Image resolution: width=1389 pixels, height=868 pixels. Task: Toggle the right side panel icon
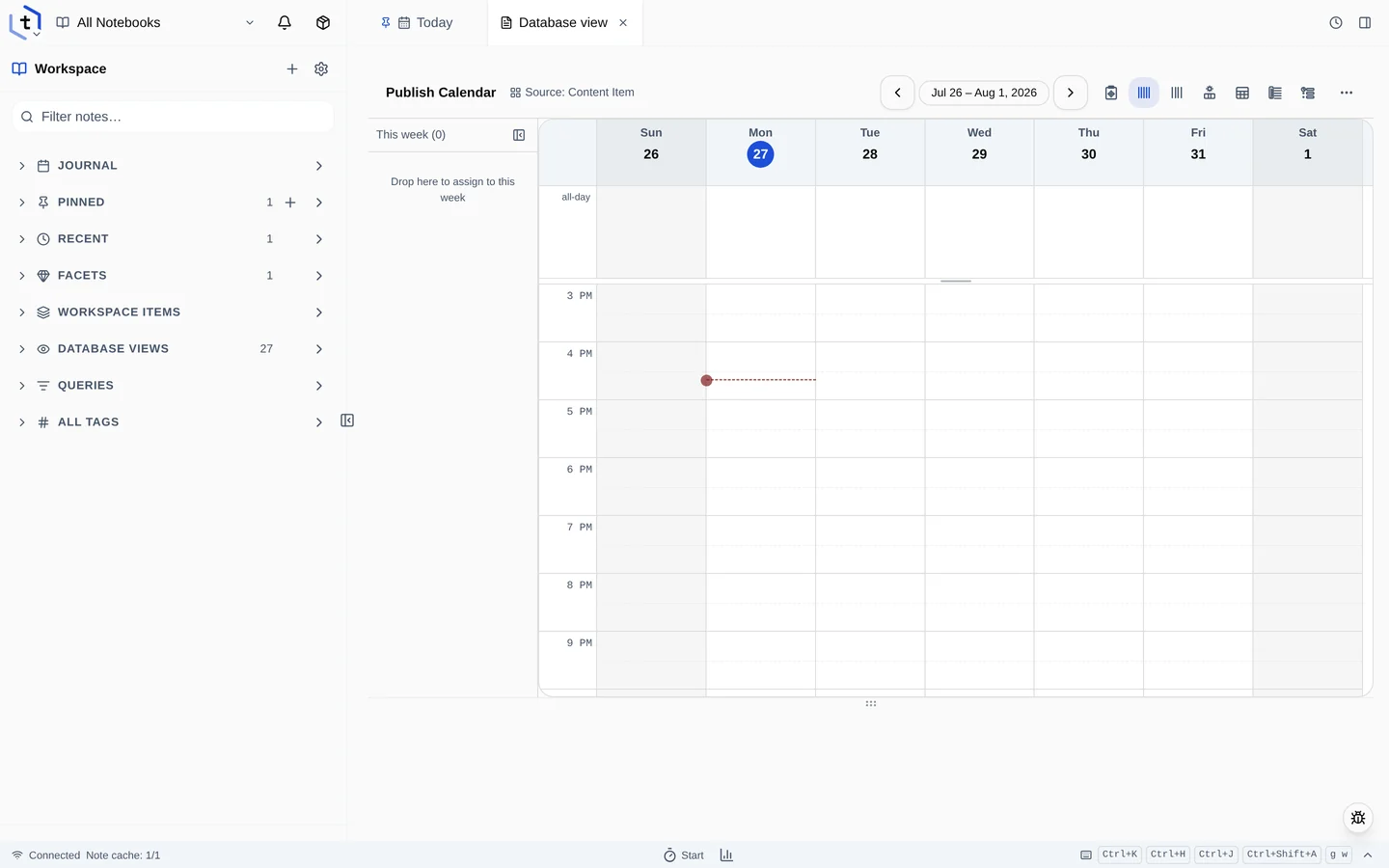tap(1365, 22)
